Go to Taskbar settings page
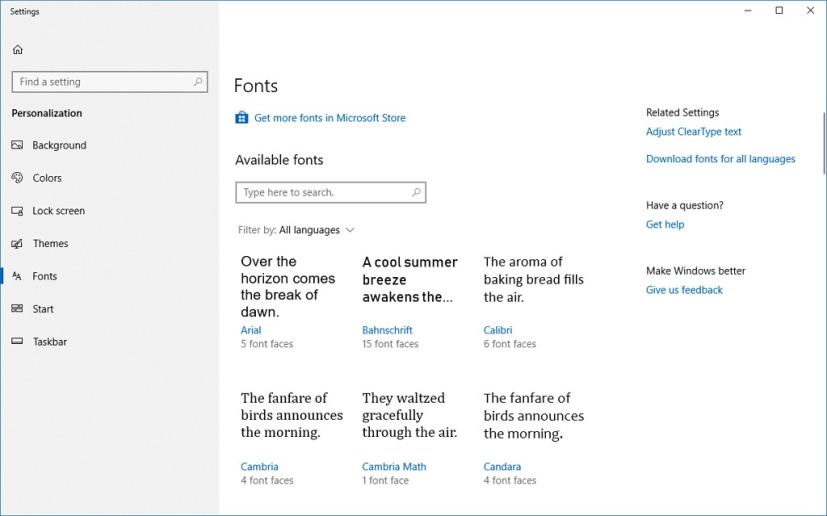The image size is (827, 516). (x=50, y=342)
